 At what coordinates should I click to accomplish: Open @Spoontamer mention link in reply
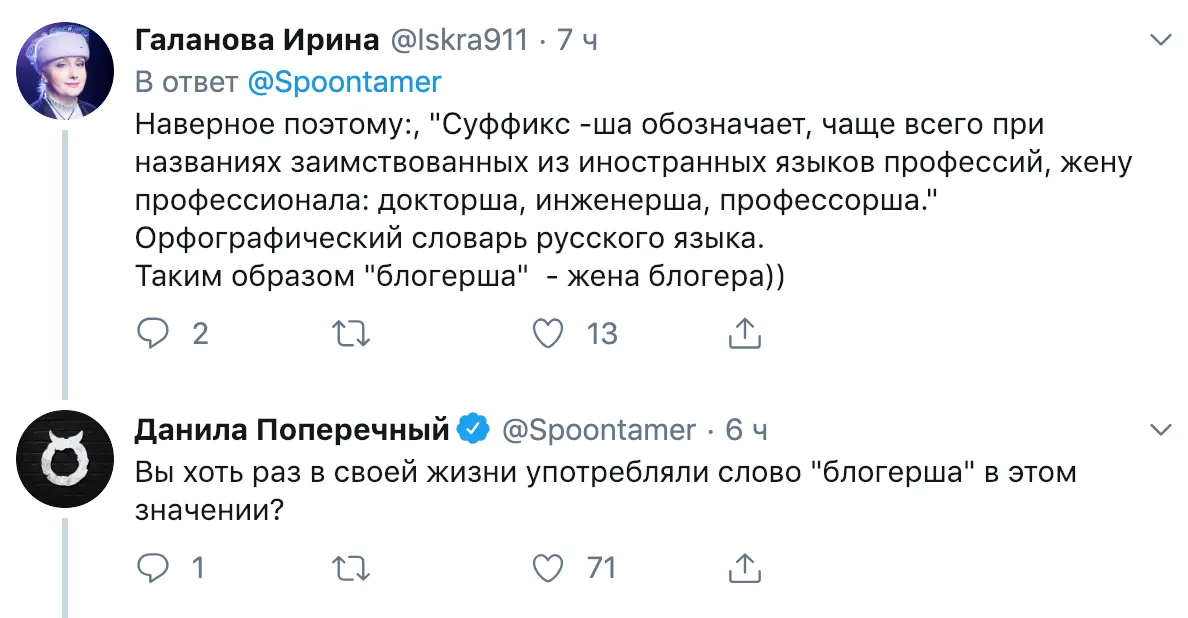(344, 82)
